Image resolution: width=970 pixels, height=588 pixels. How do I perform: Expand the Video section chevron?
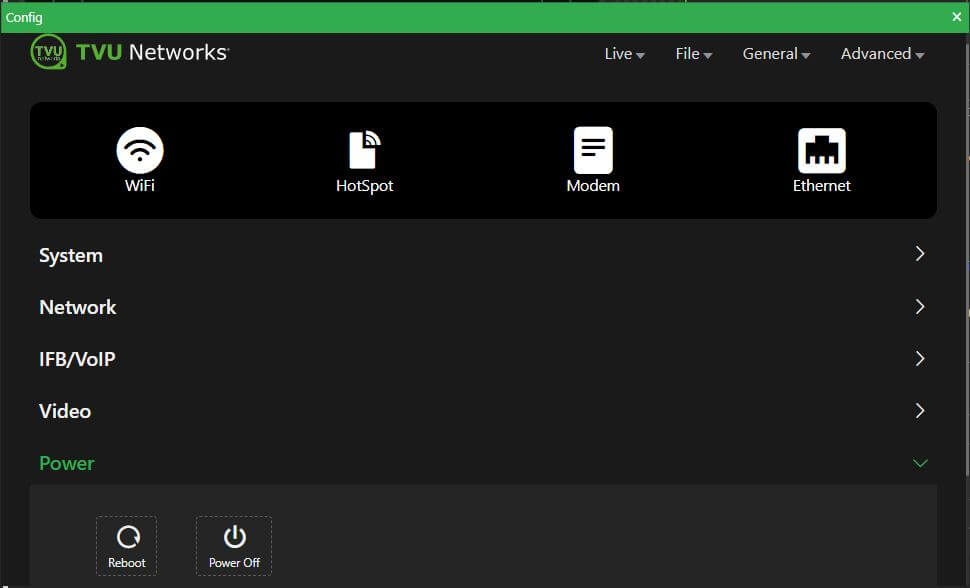(x=920, y=410)
